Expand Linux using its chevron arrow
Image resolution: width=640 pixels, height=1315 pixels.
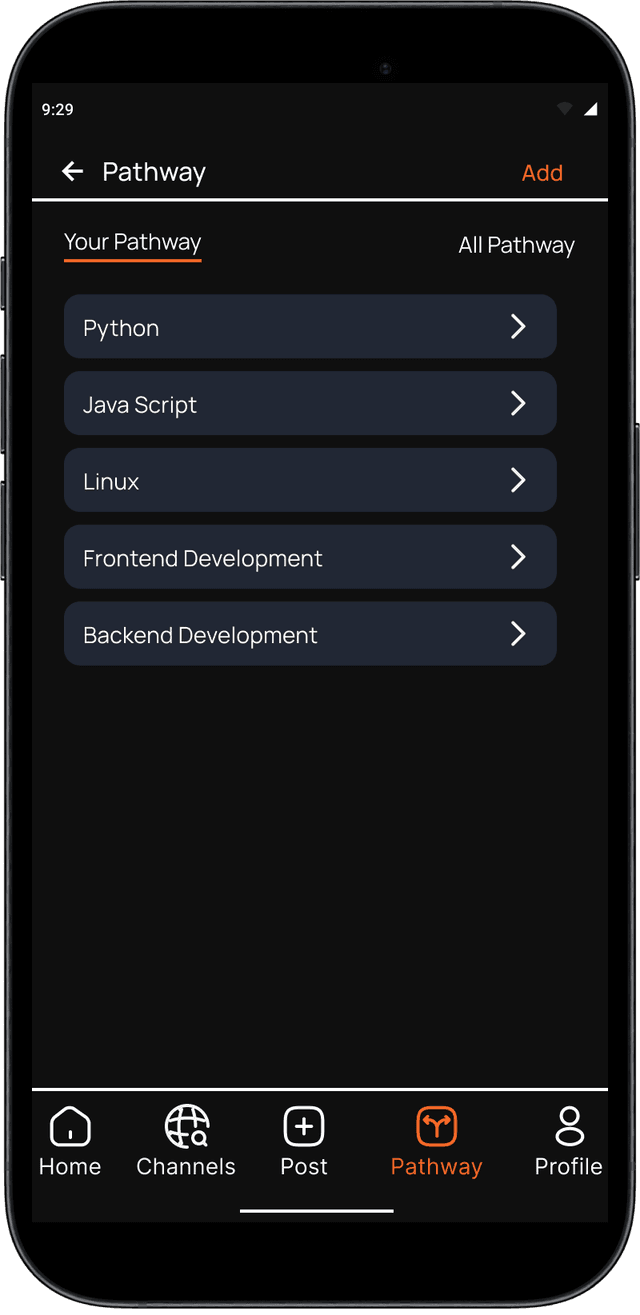point(518,480)
